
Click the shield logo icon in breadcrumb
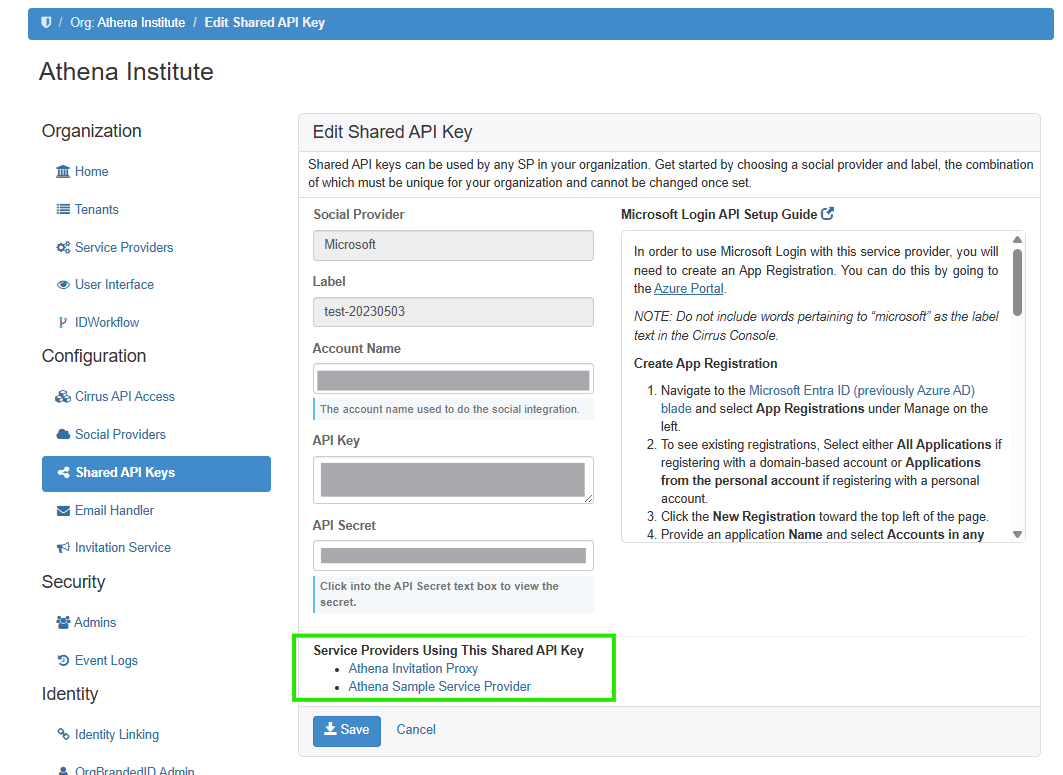46,22
